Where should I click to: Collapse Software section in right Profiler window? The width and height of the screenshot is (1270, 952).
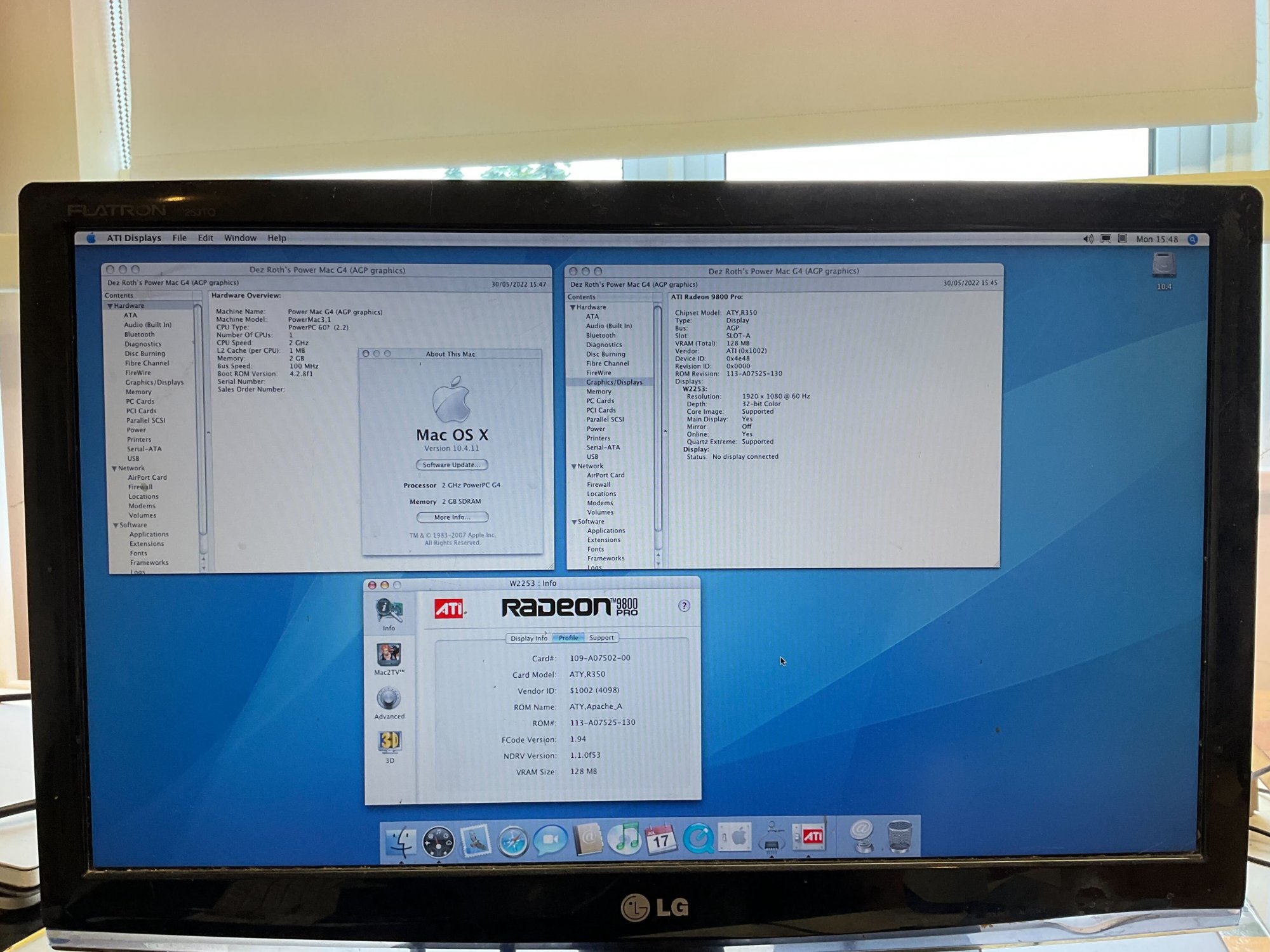click(574, 522)
